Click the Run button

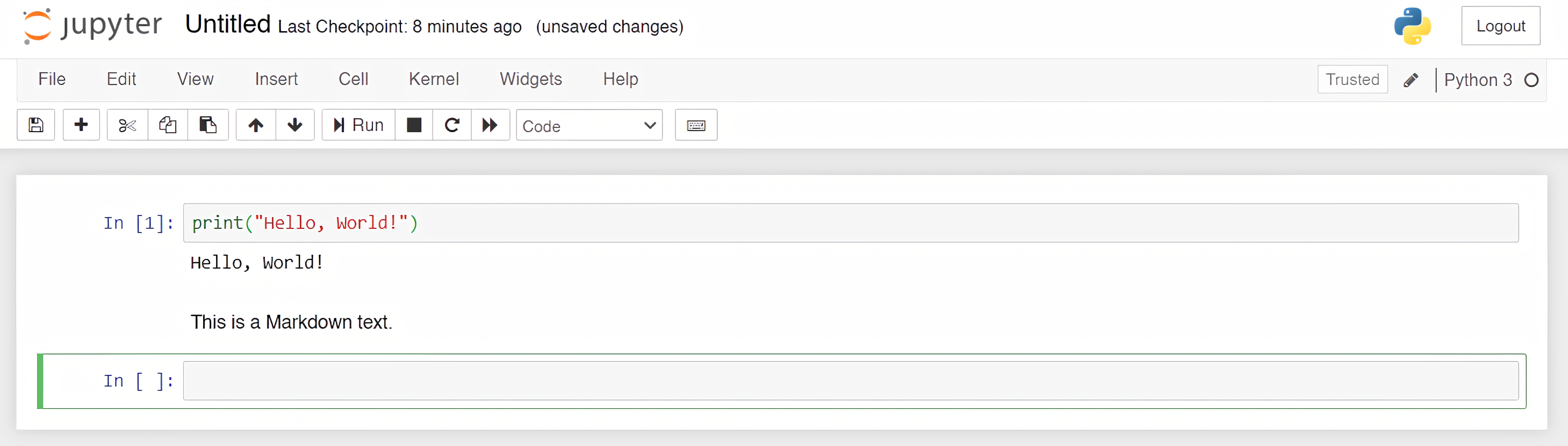[x=358, y=125]
